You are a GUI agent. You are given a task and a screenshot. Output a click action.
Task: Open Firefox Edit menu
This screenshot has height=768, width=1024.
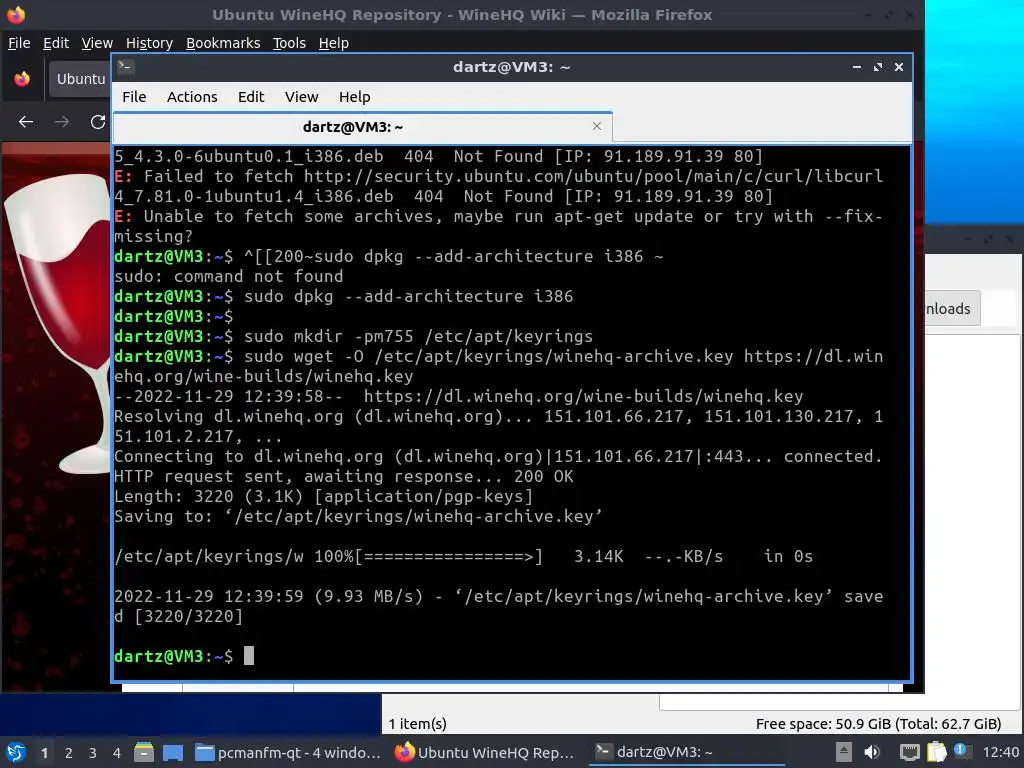[56, 43]
